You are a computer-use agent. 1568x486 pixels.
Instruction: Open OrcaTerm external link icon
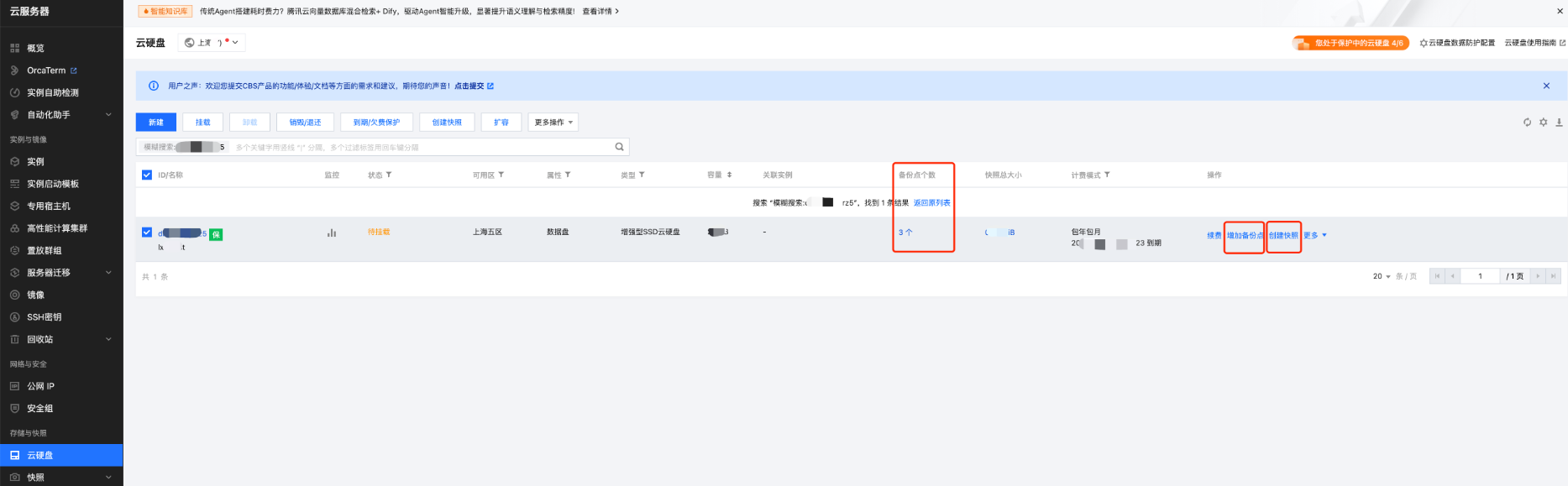(x=74, y=71)
